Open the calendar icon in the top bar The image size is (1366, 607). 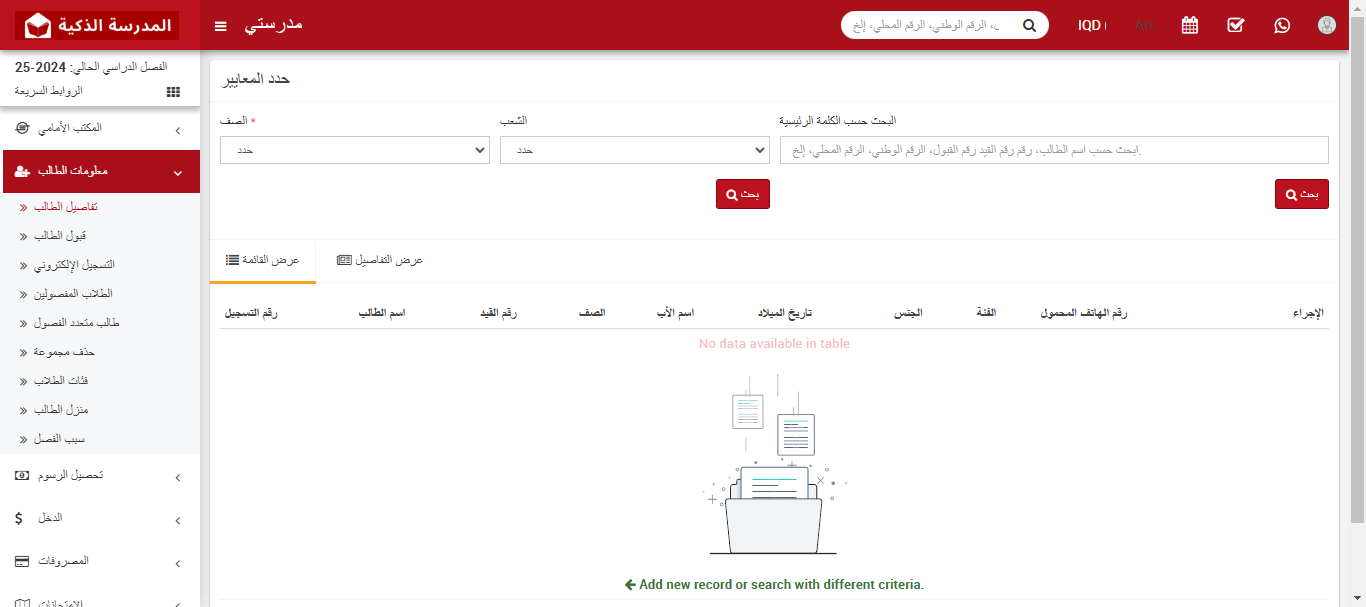pos(1189,25)
